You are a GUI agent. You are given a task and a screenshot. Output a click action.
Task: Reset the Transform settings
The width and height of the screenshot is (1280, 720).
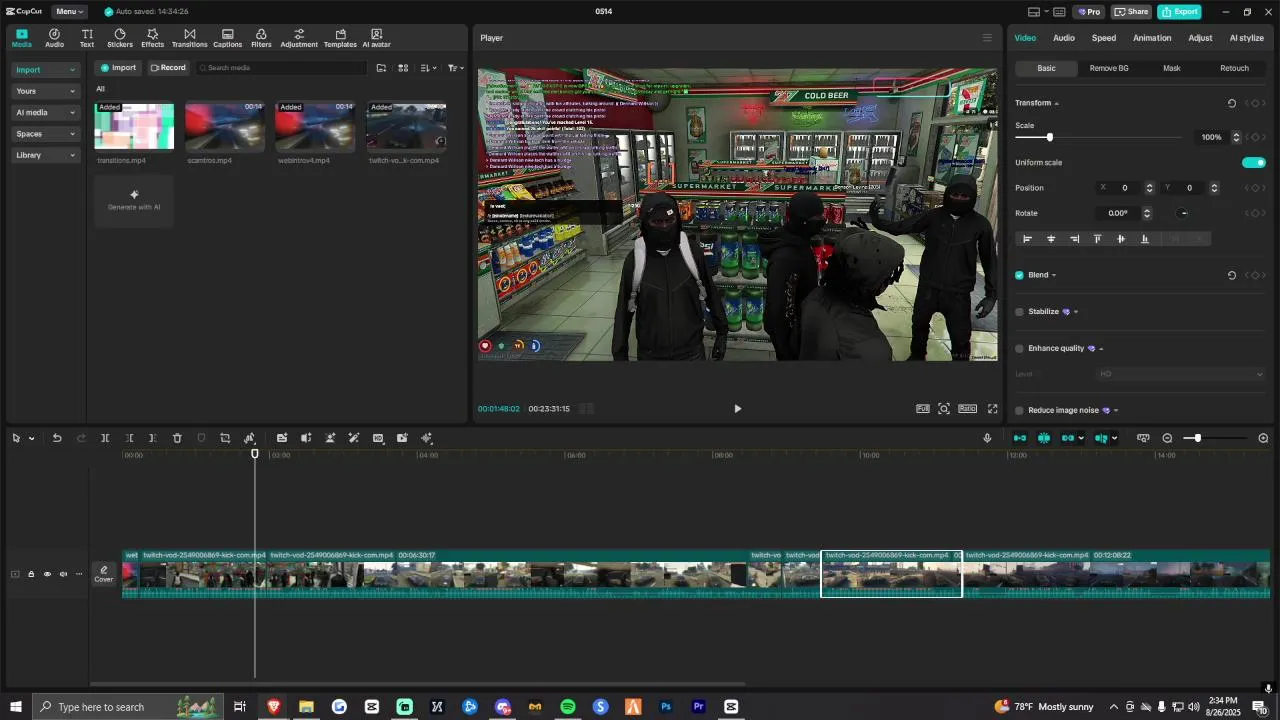(x=1232, y=103)
